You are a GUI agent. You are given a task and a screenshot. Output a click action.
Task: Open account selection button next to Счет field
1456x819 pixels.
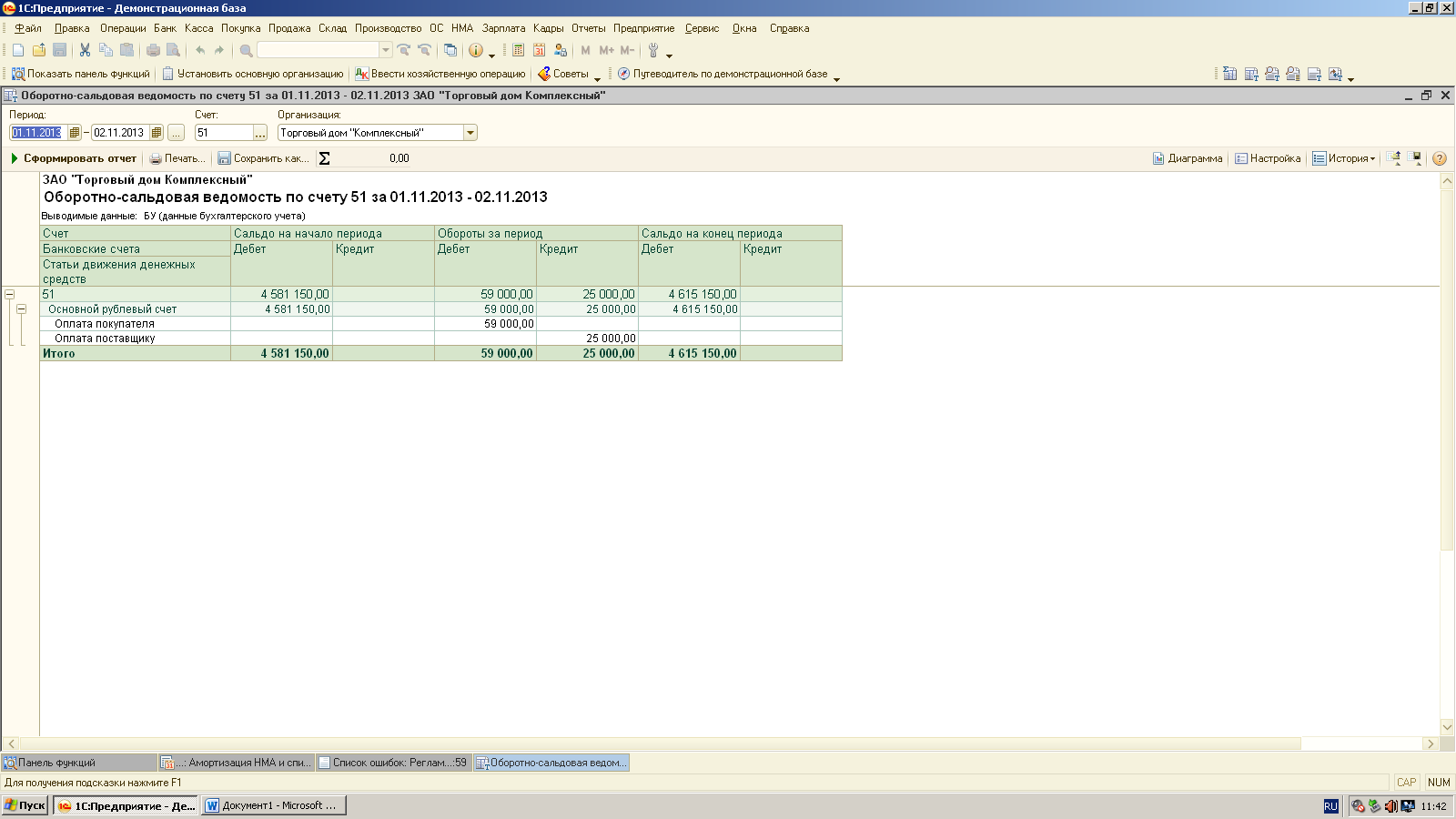click(260, 133)
